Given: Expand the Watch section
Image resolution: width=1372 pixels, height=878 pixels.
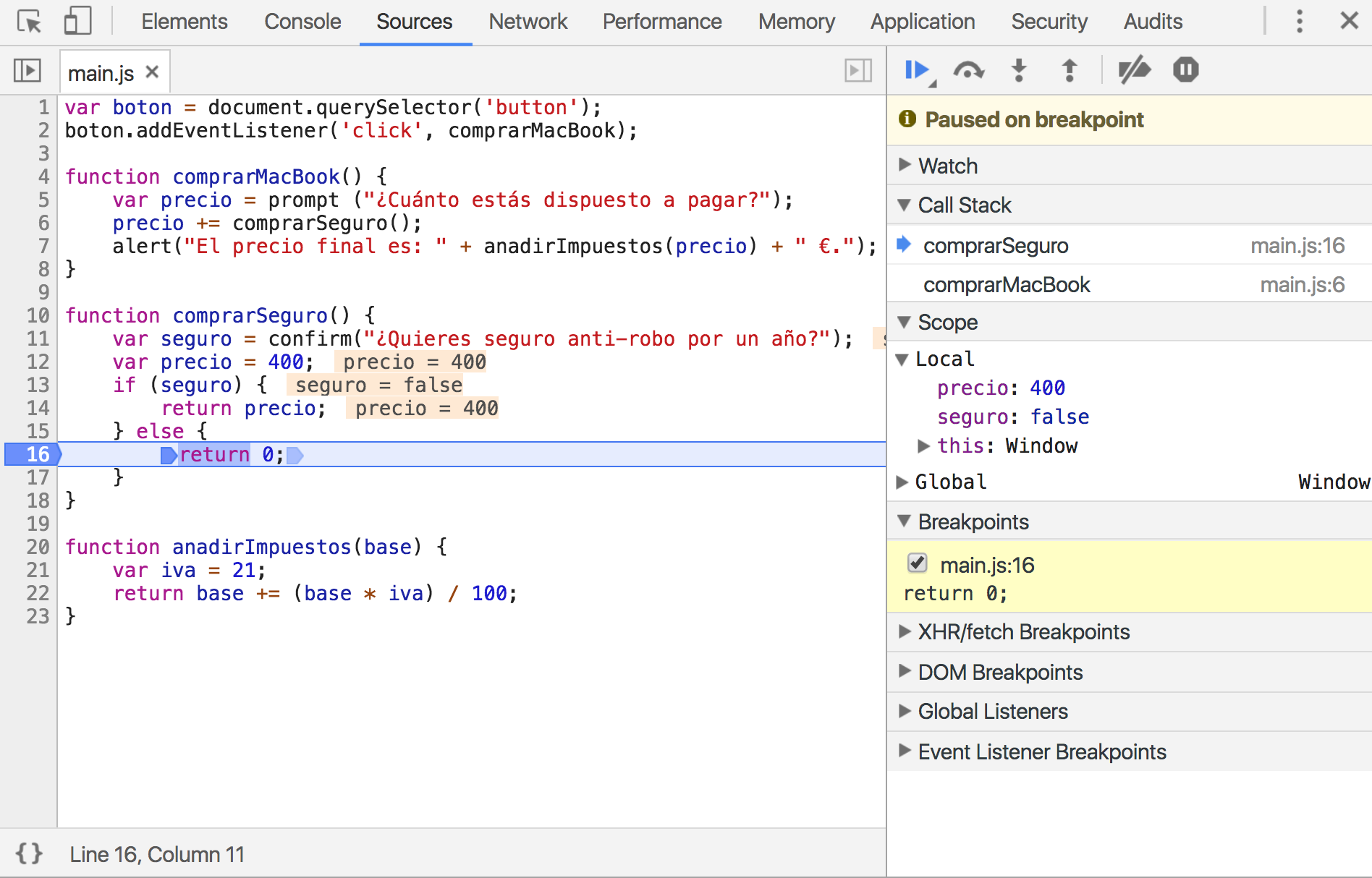Looking at the screenshot, I should [1129, 166].
